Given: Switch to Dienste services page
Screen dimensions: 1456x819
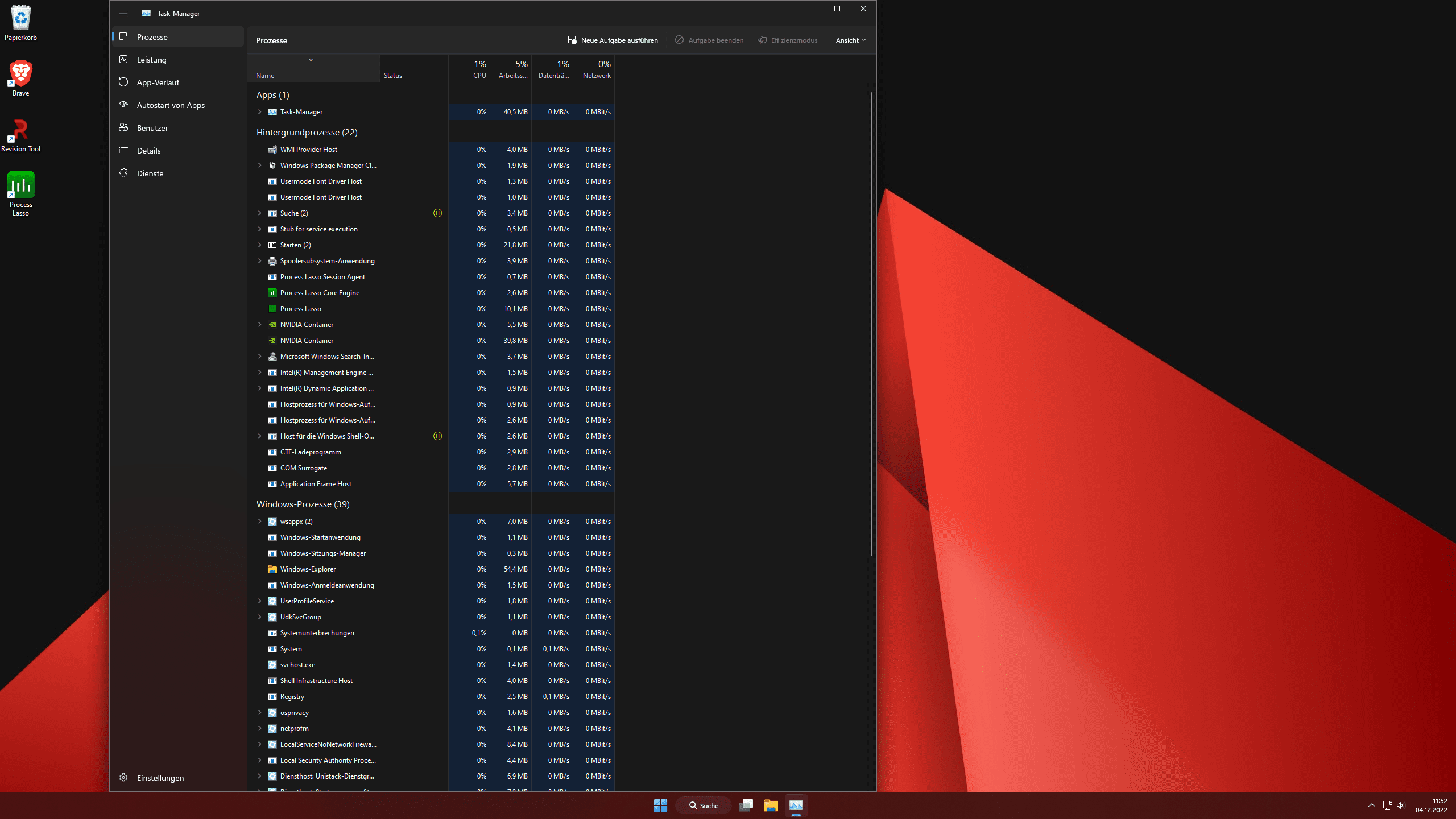Looking at the screenshot, I should point(178,173).
